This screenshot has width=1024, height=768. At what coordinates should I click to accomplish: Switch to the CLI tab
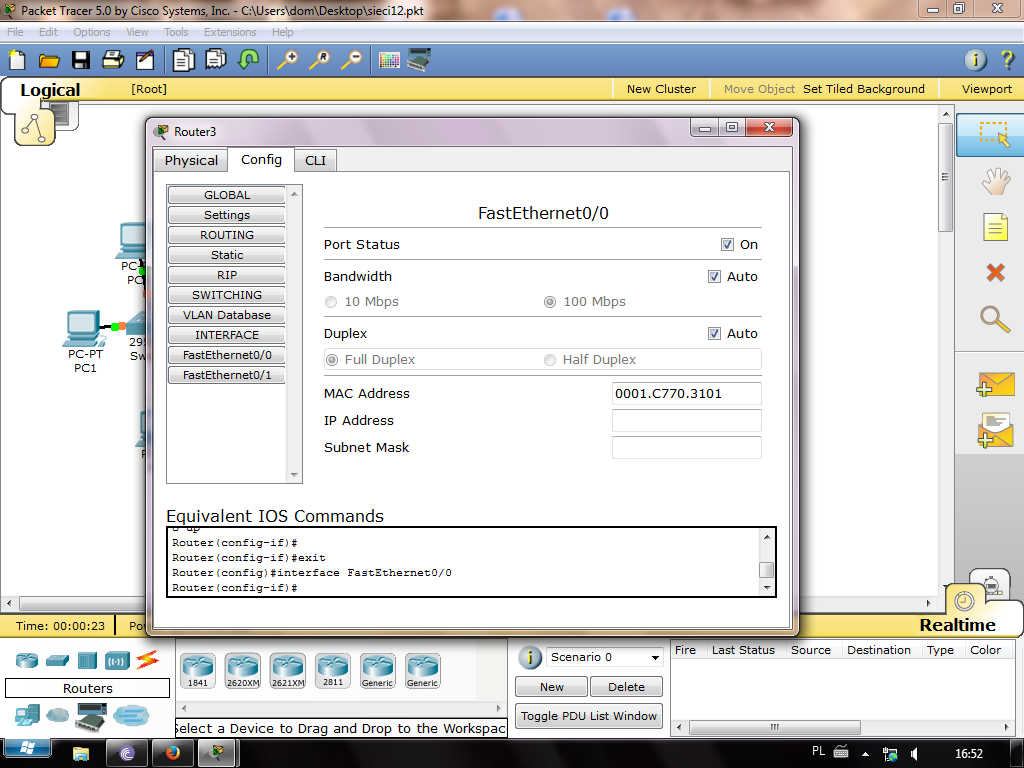(x=315, y=161)
